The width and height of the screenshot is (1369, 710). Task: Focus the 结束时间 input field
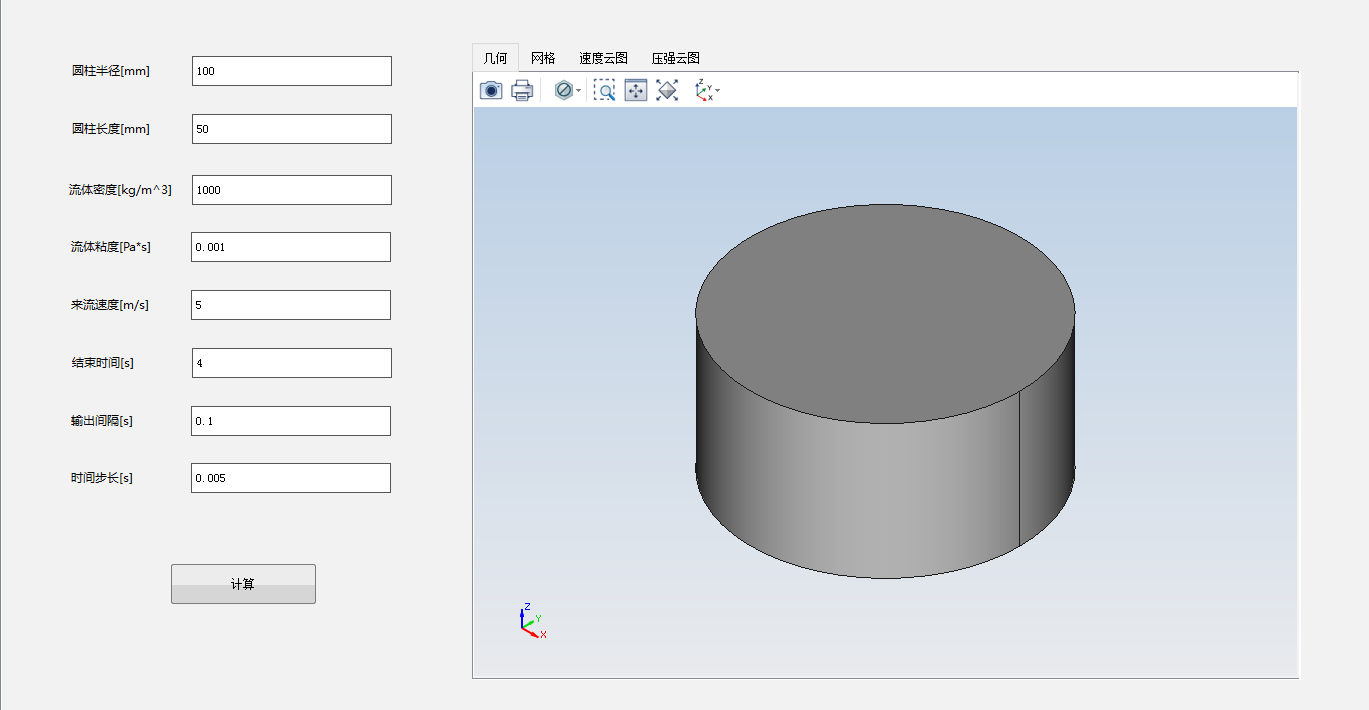tap(292, 363)
